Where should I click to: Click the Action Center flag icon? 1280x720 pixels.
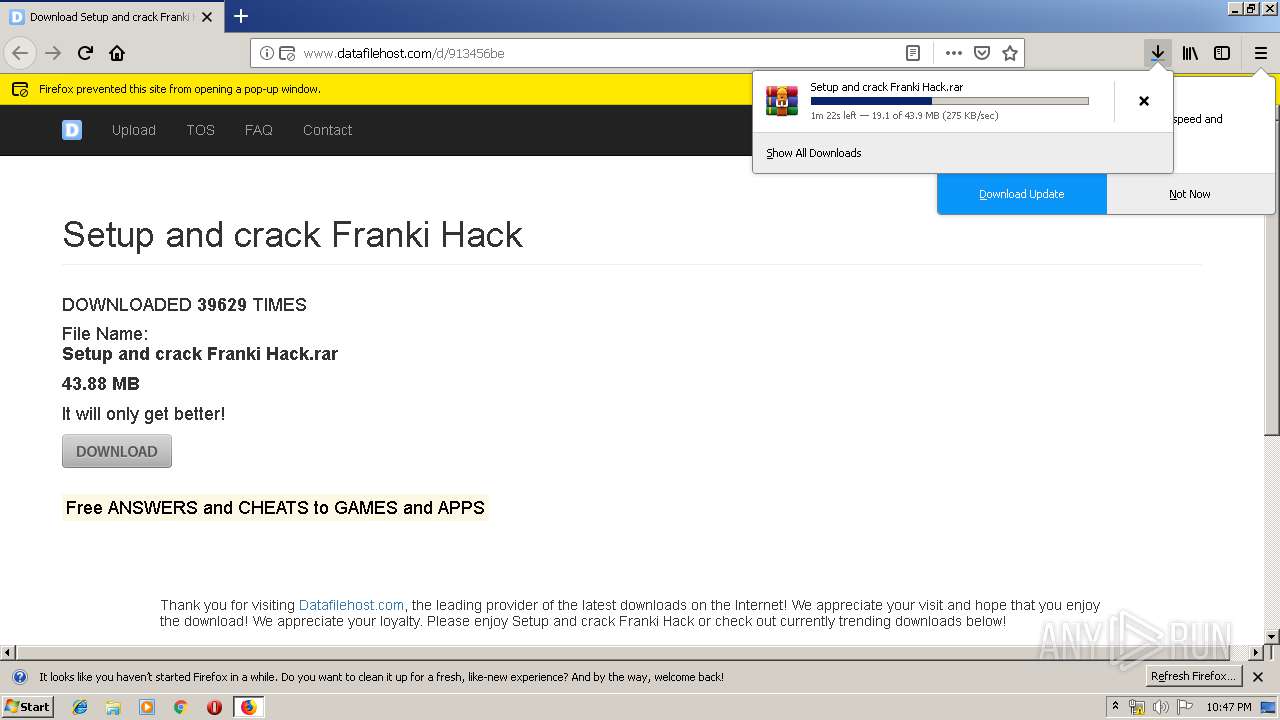pos(1184,707)
